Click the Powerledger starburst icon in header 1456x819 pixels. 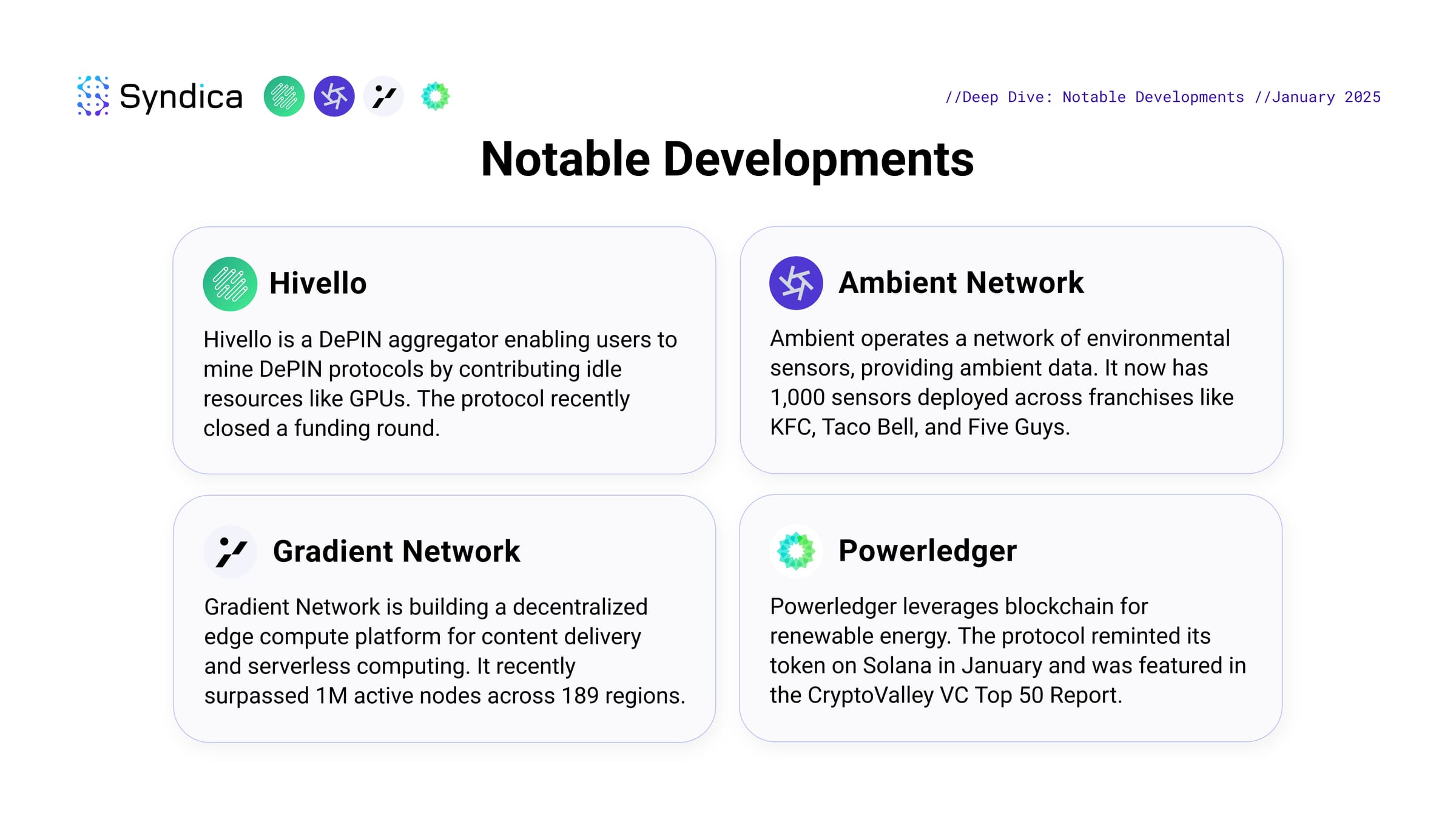click(x=435, y=96)
